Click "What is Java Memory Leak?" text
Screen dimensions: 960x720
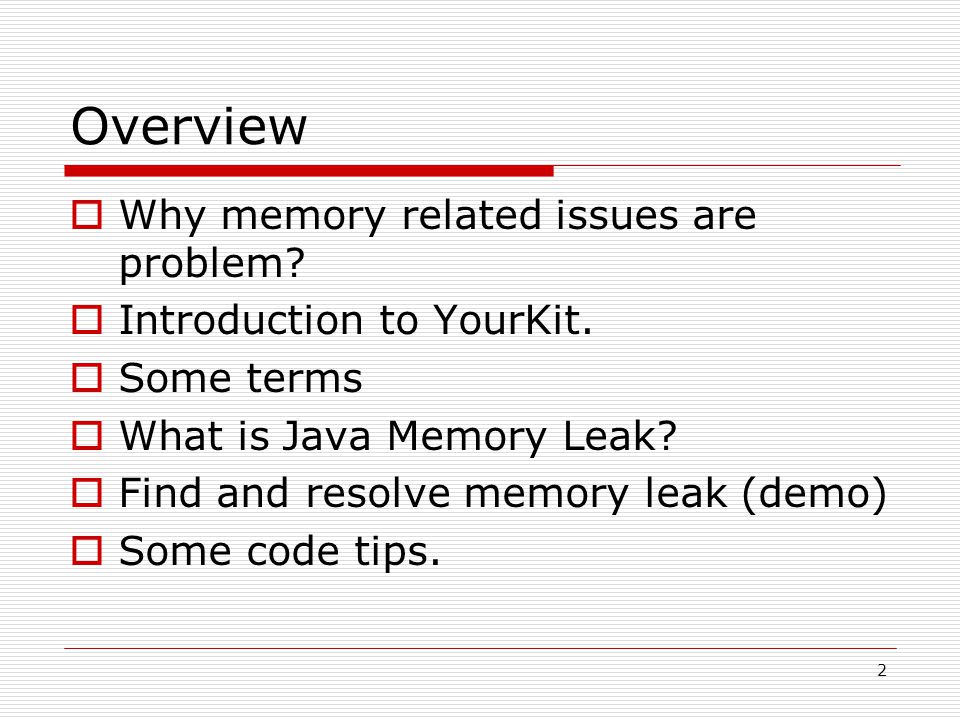pyautogui.click(x=398, y=436)
